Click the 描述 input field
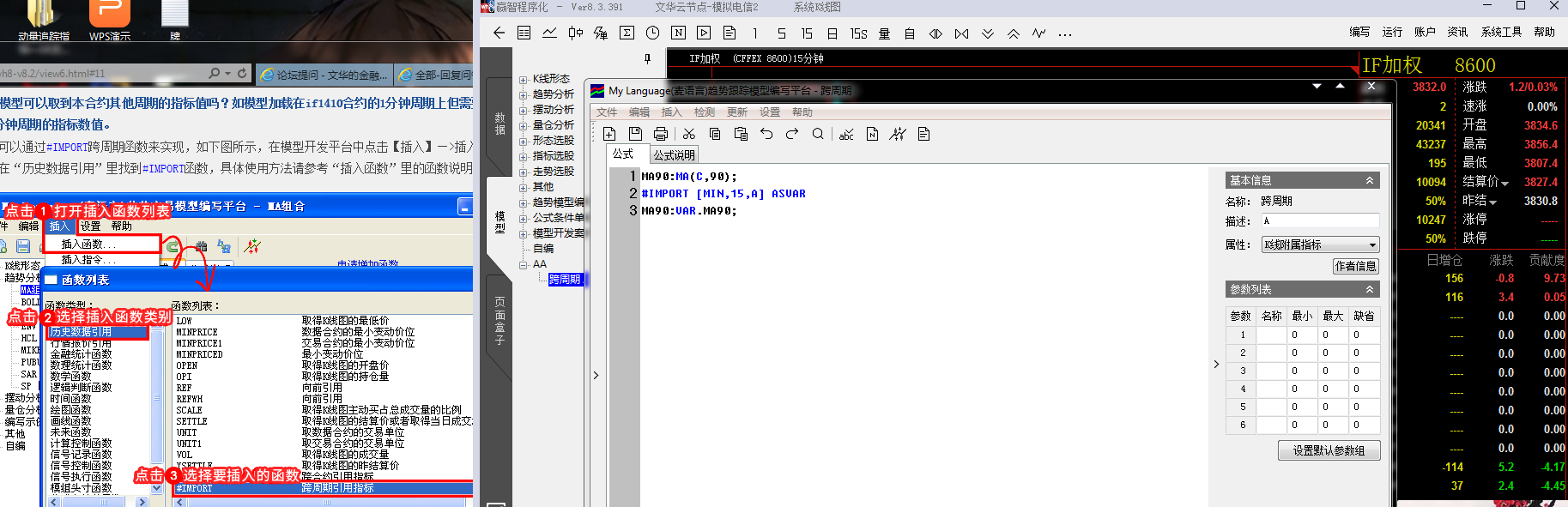The image size is (1568, 507). (1318, 221)
